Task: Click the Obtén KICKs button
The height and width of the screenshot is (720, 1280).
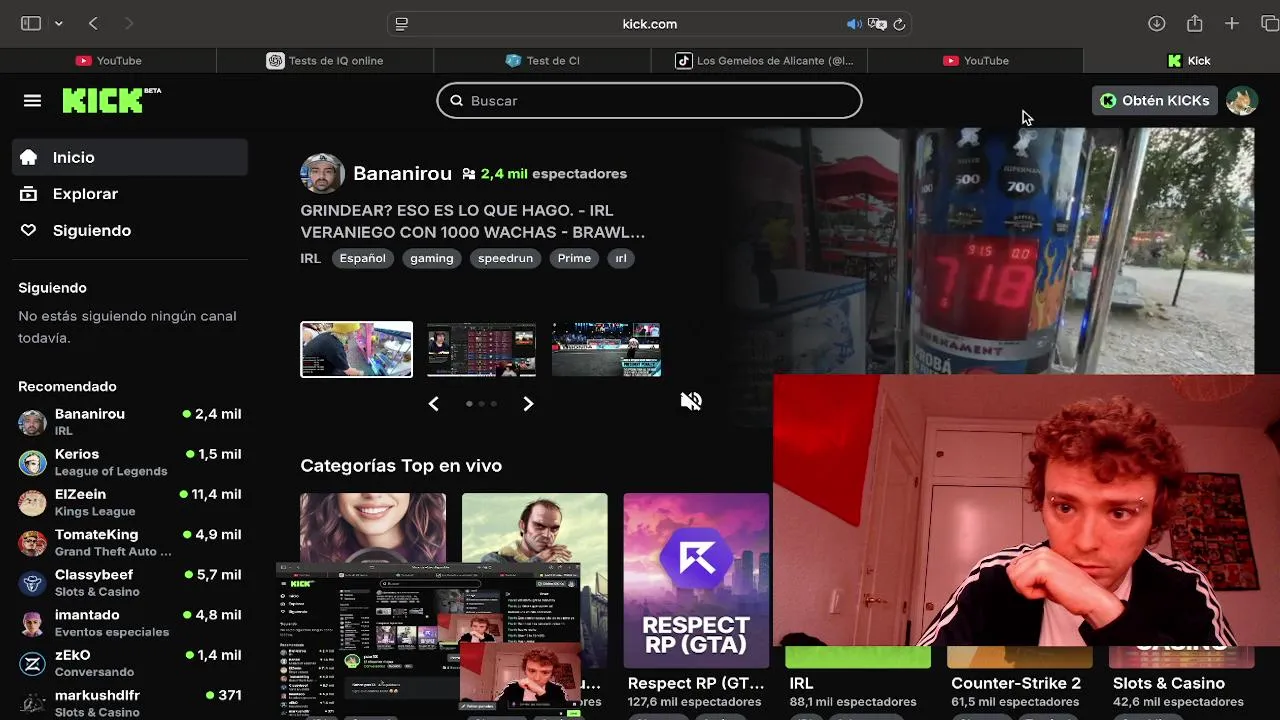Action: (1155, 100)
